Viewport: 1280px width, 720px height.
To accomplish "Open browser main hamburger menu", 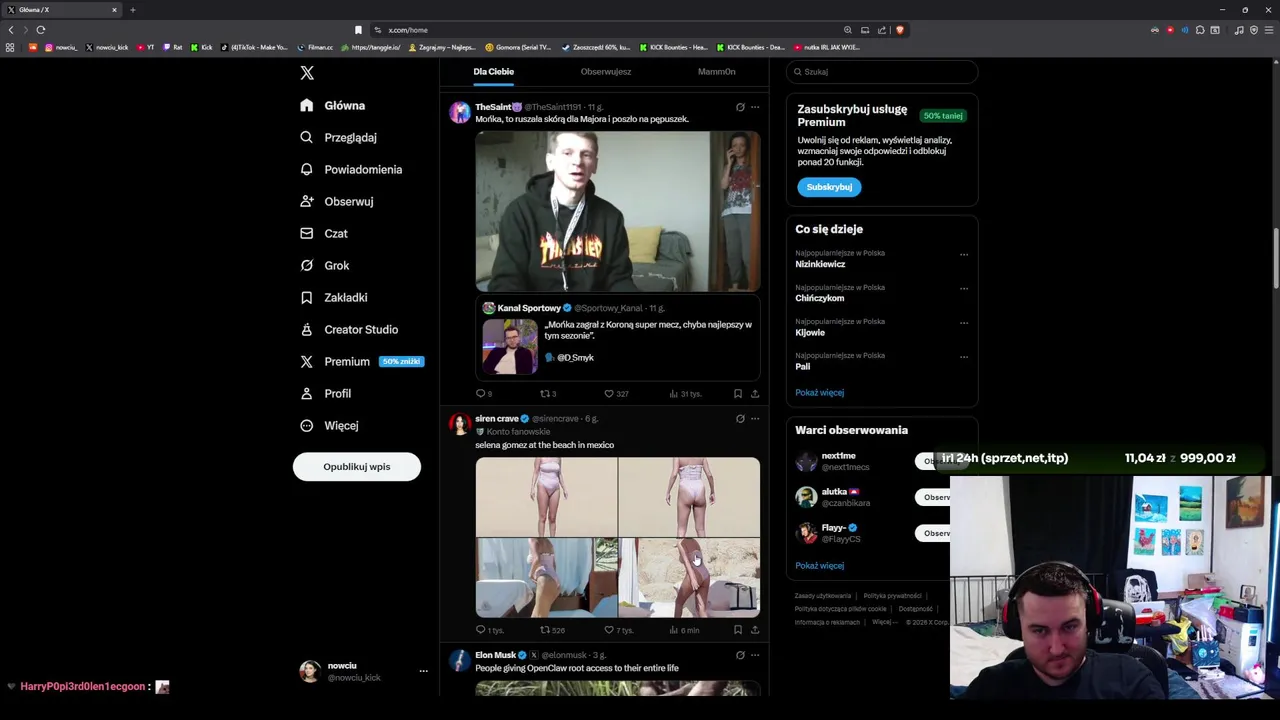I will point(1269,30).
